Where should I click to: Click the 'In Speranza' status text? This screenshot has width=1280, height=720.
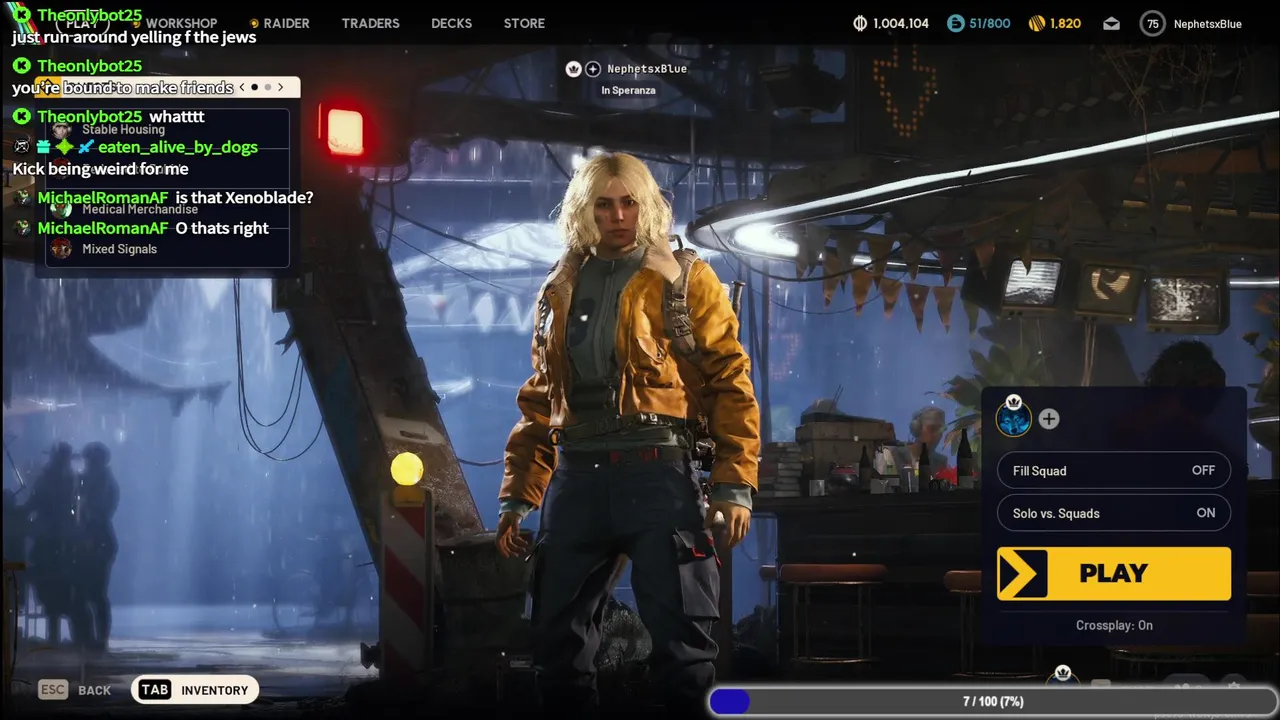tap(630, 91)
